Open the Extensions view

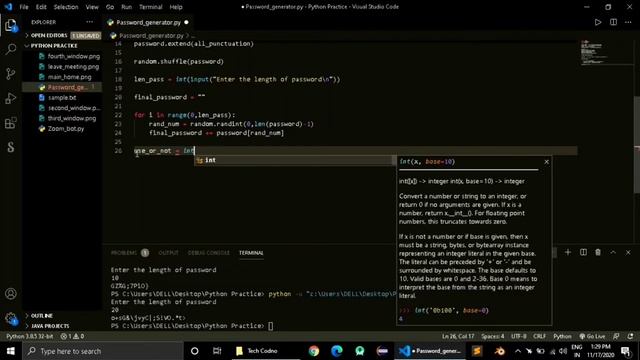click(11, 122)
